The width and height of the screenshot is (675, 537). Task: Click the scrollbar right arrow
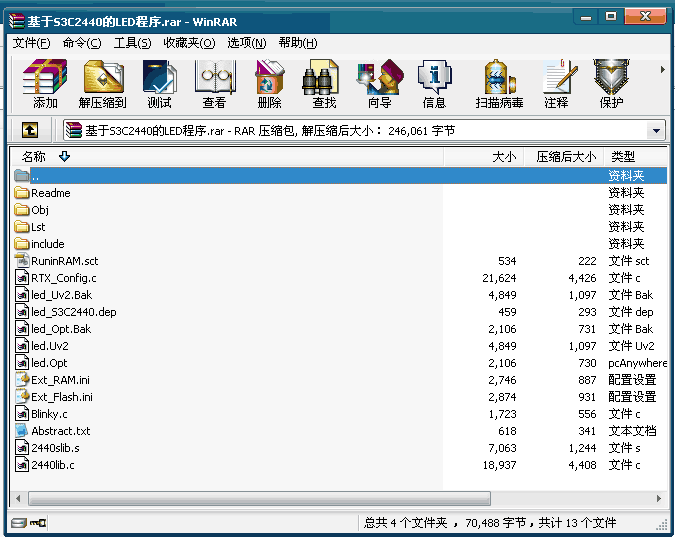point(659,499)
